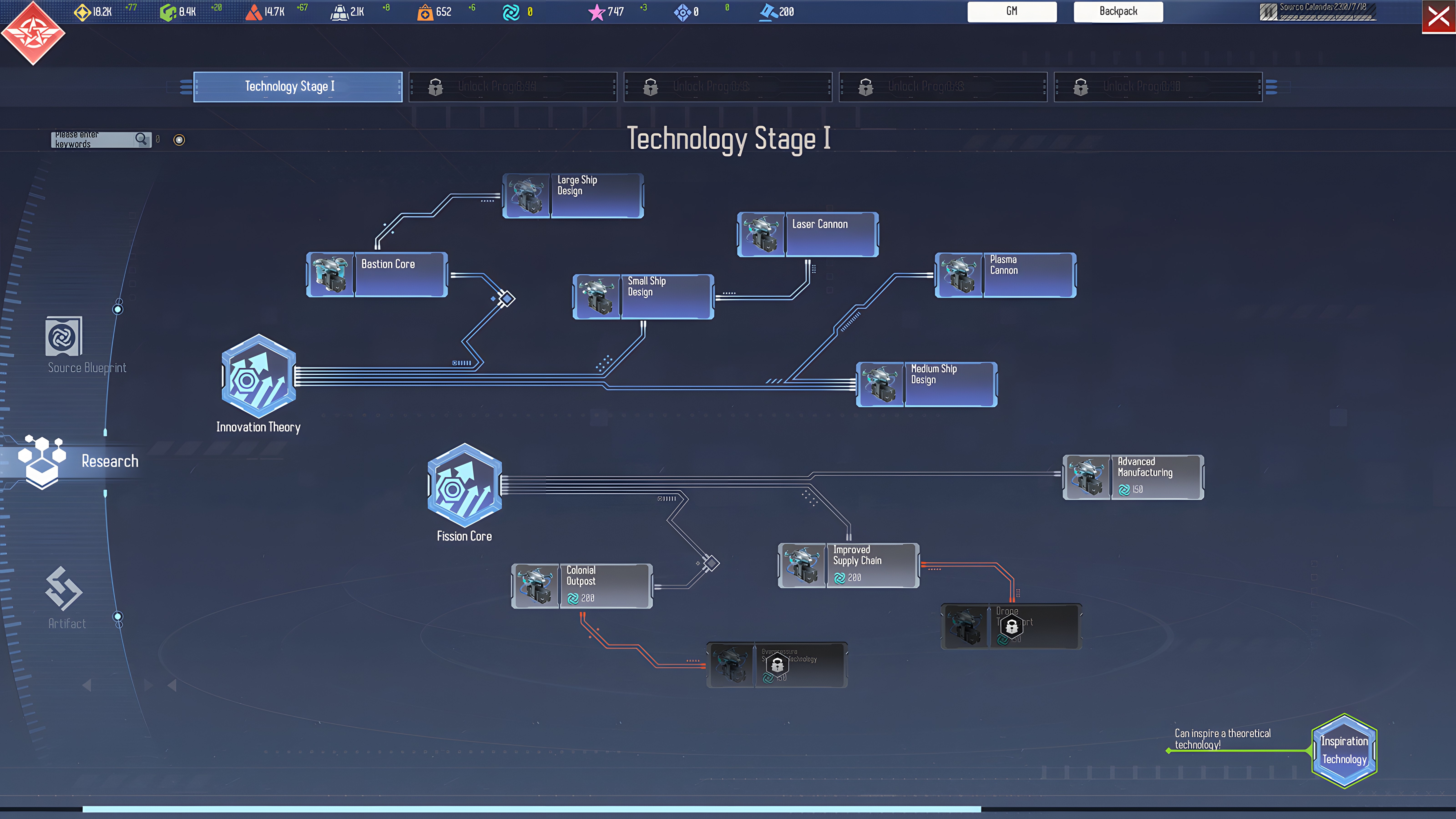Toggle the radio button beside search box
The width and height of the screenshot is (1456, 819).
point(179,140)
